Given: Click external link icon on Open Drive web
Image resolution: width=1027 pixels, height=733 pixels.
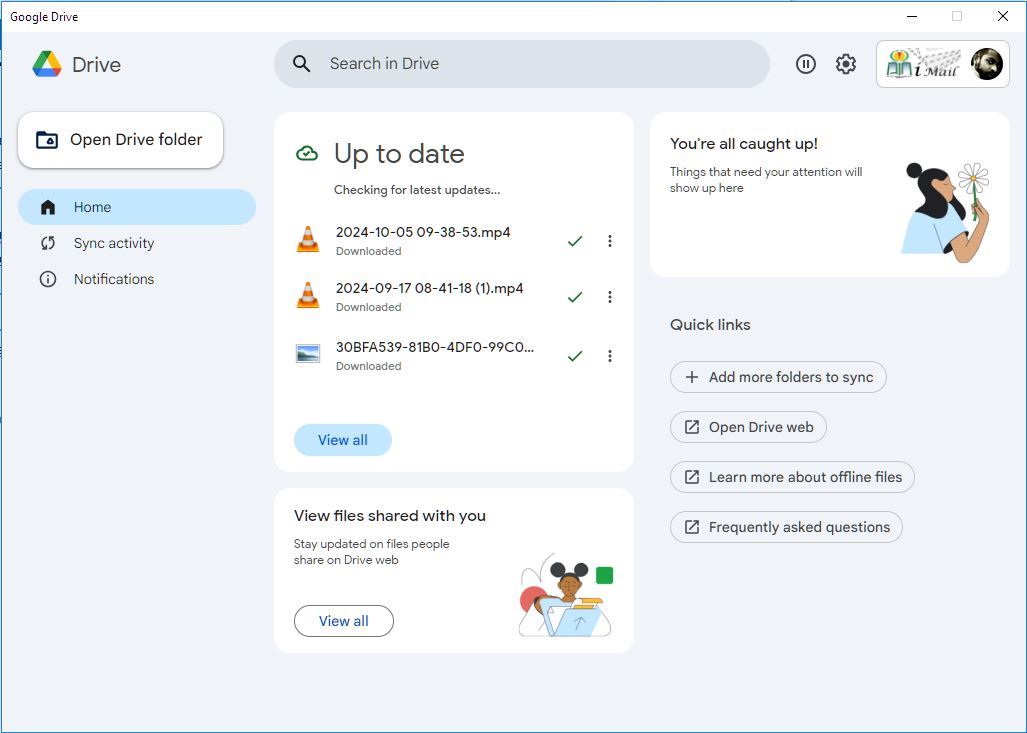Looking at the screenshot, I should [692, 427].
